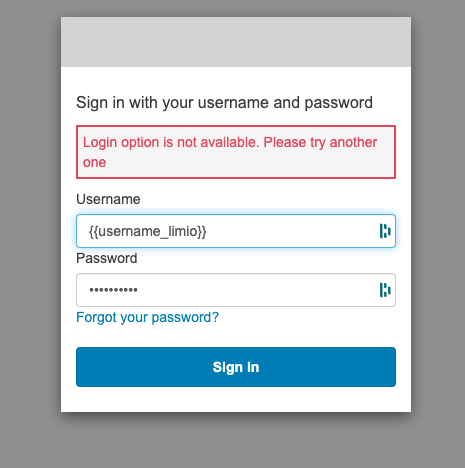This screenshot has width=465, height=468.
Task: Focus the Username input field
Action: 236,231
